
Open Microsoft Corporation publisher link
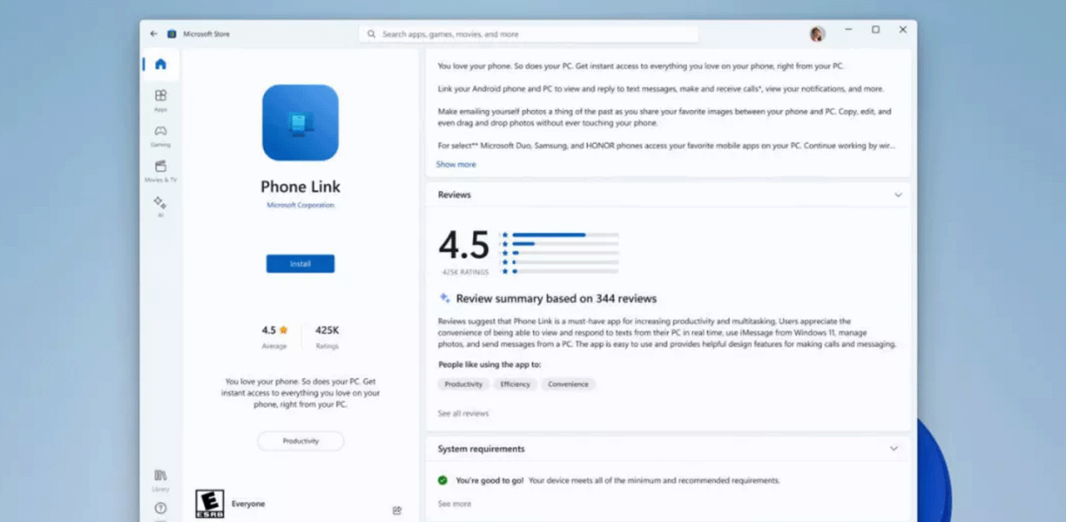pos(300,205)
